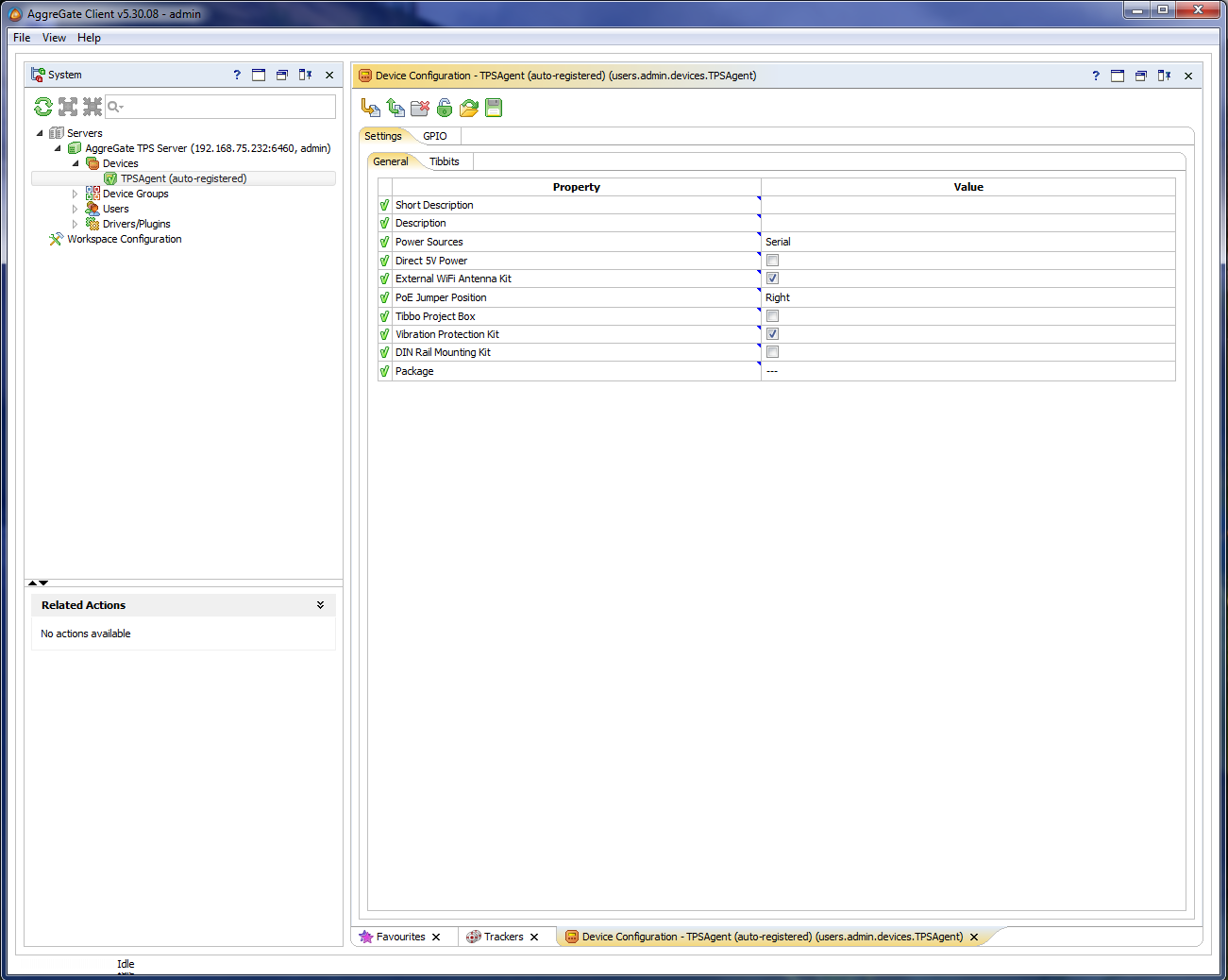This screenshot has height=980, width=1228.
Task: Click the green unlocked padlock icon
Action: (x=445, y=108)
